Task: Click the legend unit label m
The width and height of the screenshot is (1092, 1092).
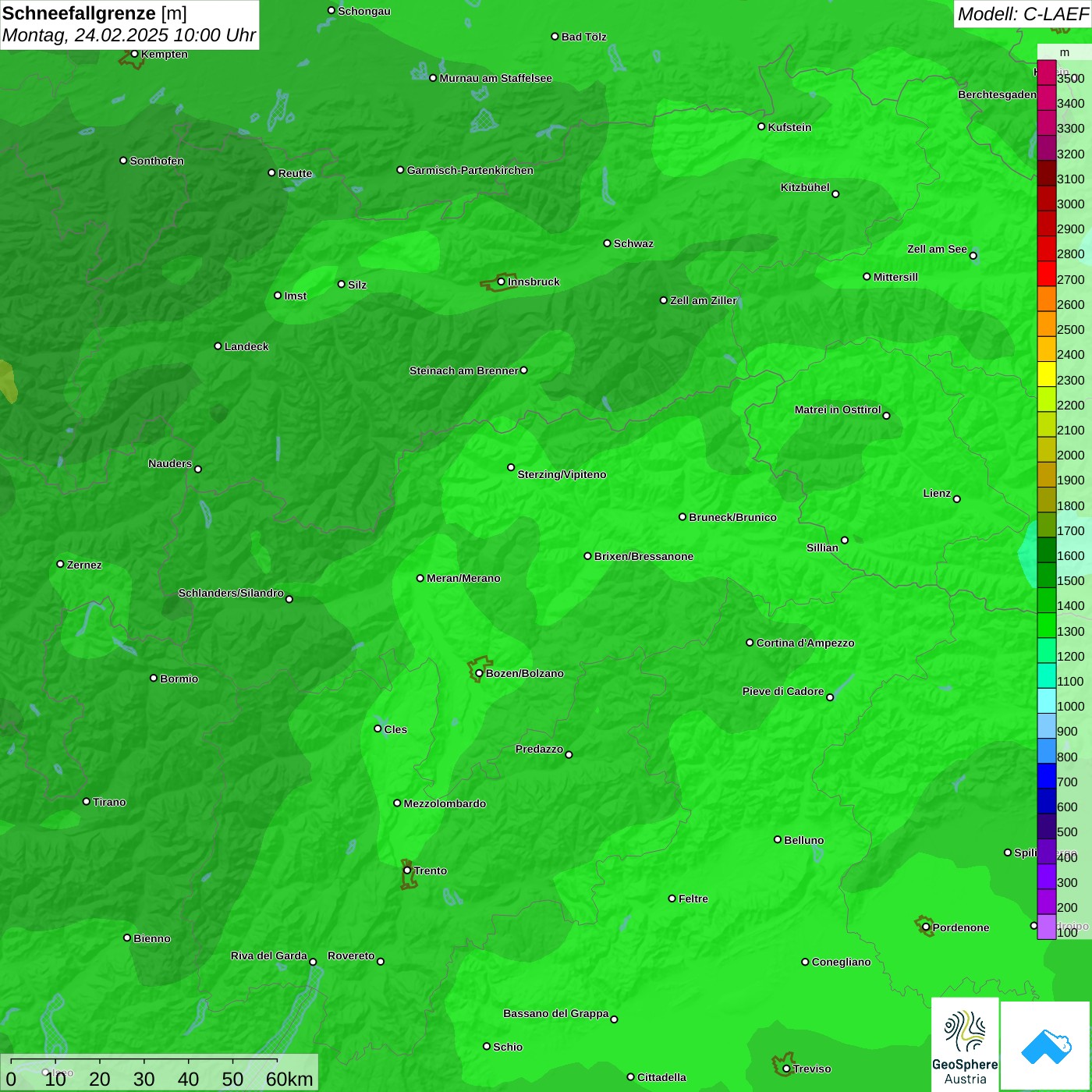Action: click(1065, 52)
